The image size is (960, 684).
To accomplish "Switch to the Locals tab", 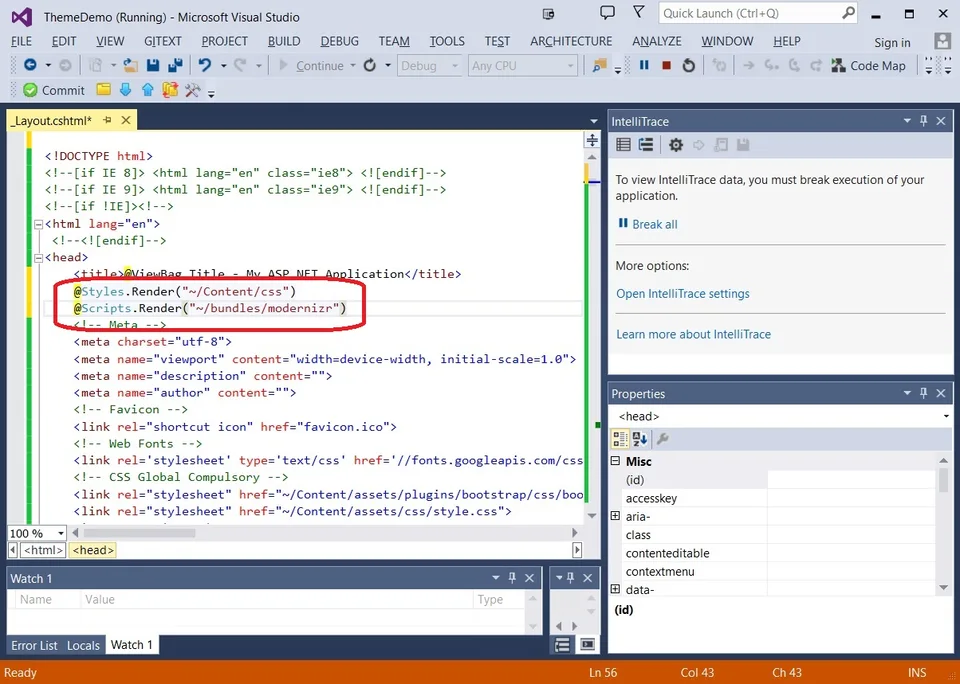I will (x=83, y=645).
